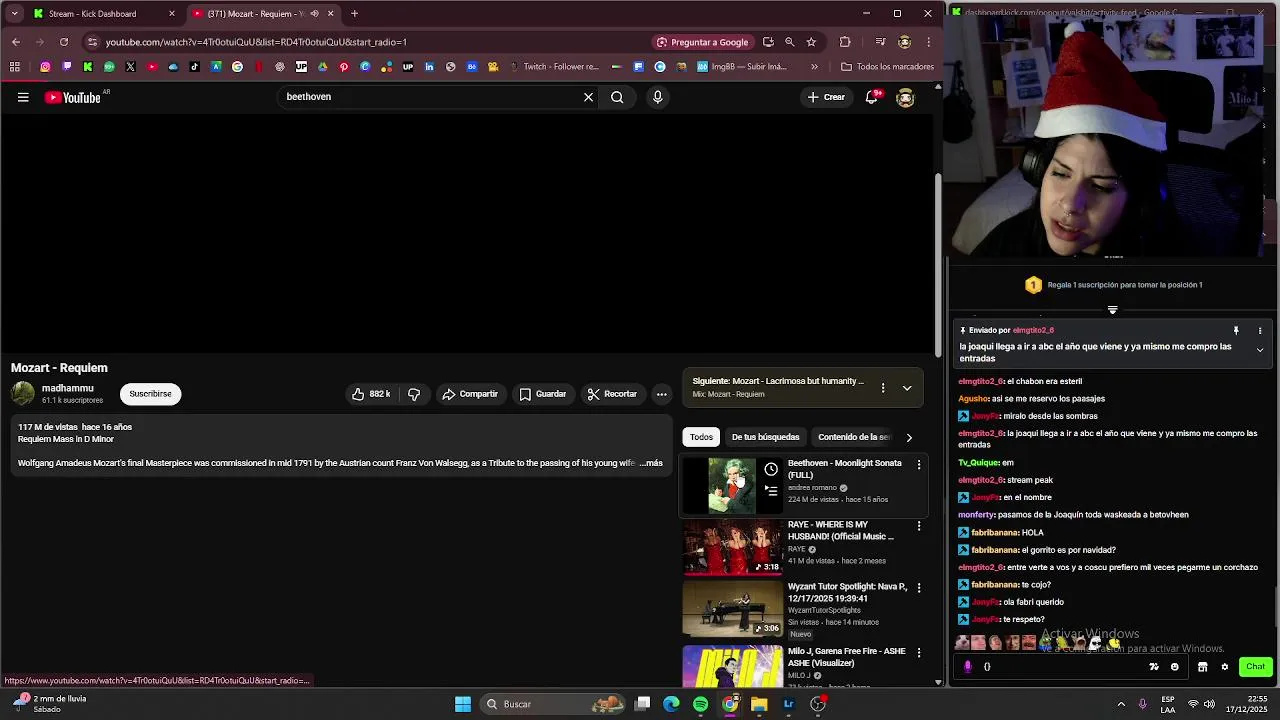Click in the YouTube search box
Screen dimensions: 1280x720
(430, 97)
